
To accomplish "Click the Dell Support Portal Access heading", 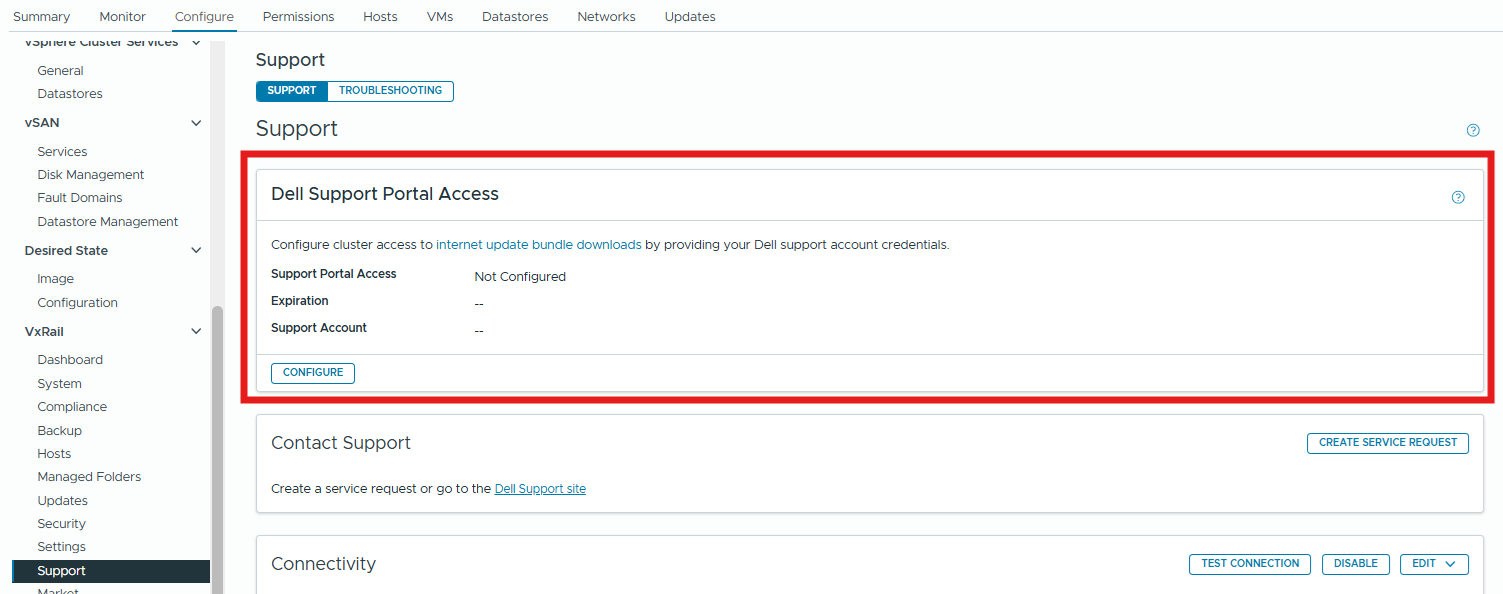I will pos(385,194).
